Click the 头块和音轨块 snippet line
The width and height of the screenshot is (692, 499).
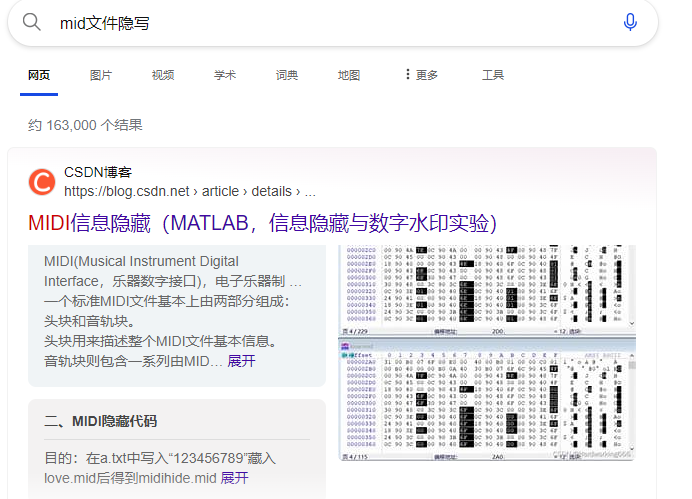90,321
